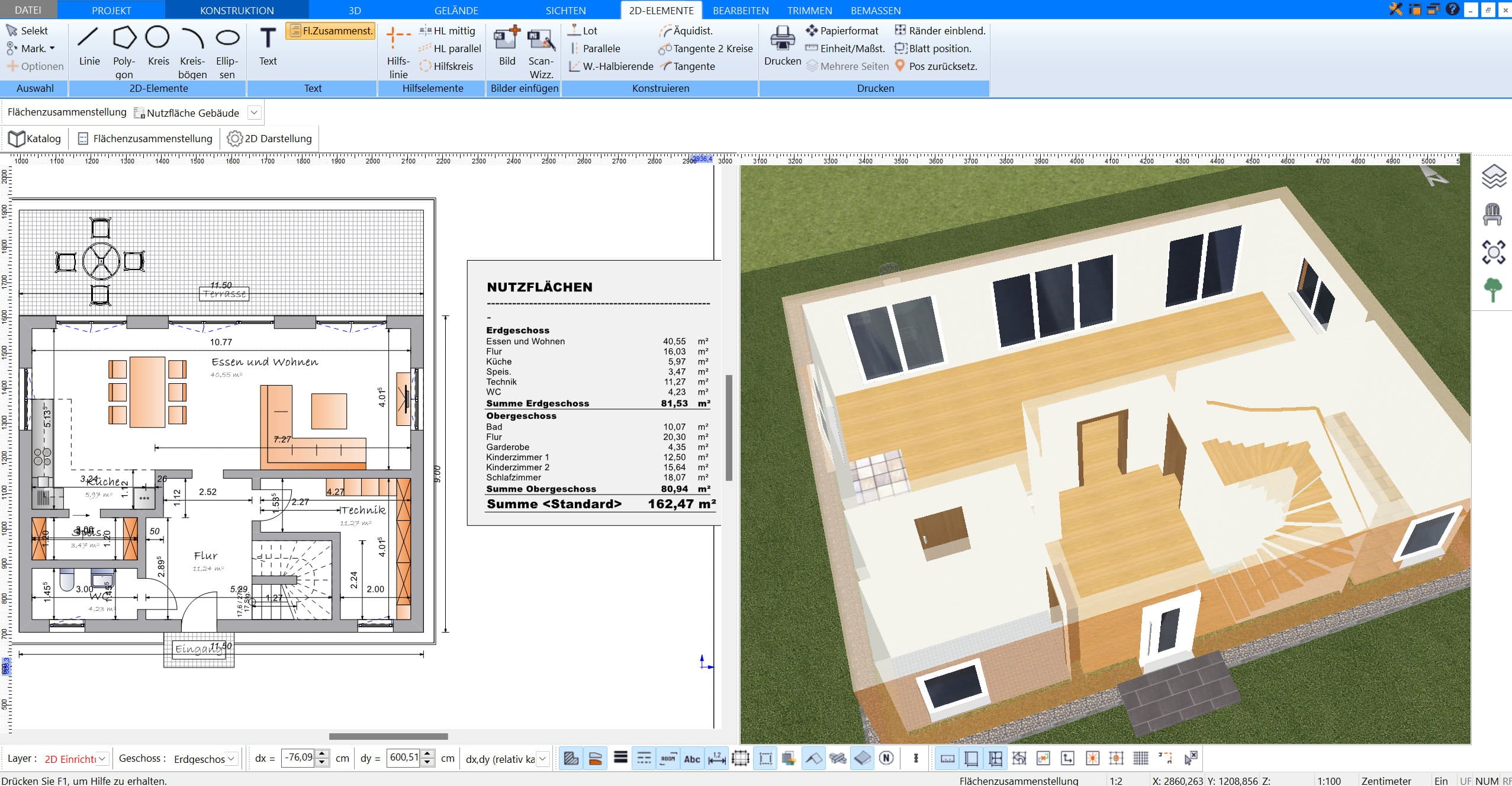Click the Fl.Zusammenst. button
The height and width of the screenshot is (786, 1512).
tap(331, 31)
